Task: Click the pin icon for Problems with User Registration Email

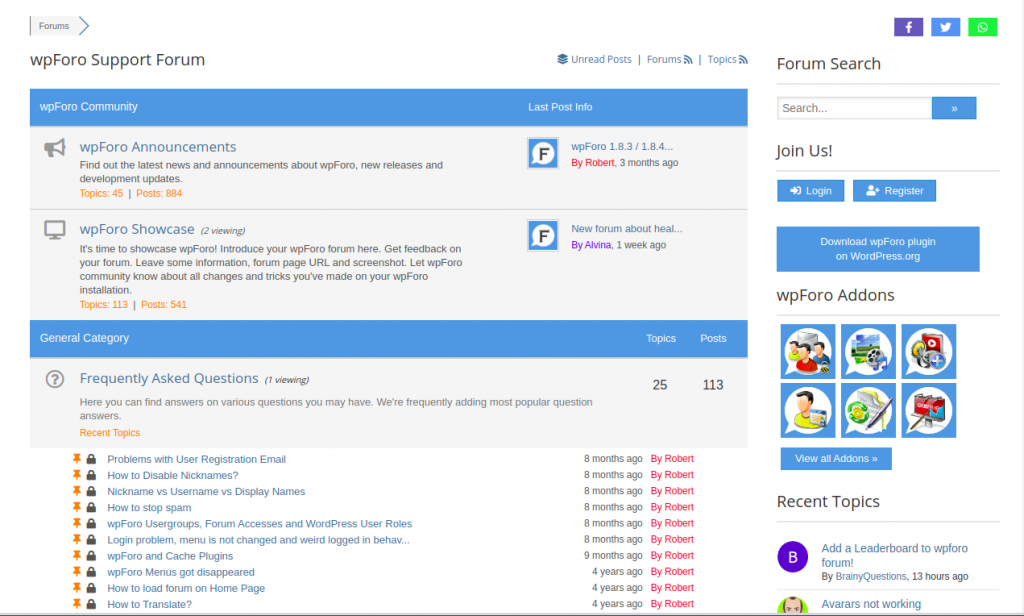Action: point(77,459)
